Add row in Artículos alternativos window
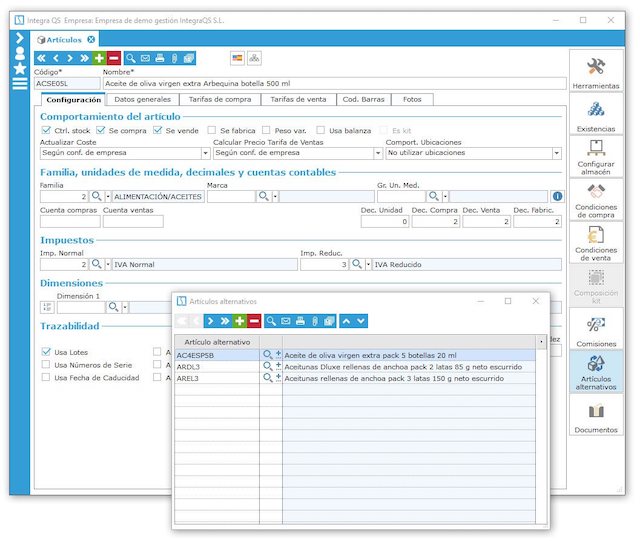 tap(240, 321)
